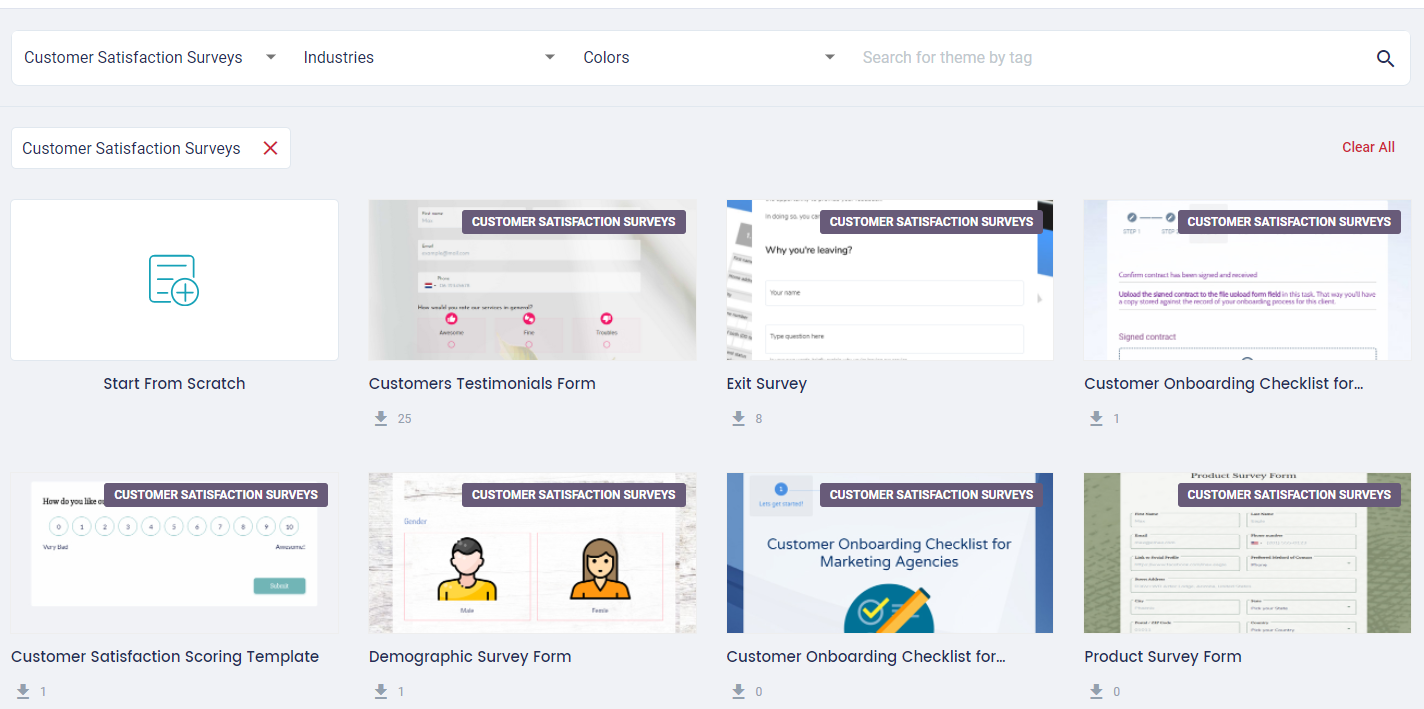The height and width of the screenshot is (709, 1424).
Task: Click download icon under Product Survey Form
Action: 1096,691
